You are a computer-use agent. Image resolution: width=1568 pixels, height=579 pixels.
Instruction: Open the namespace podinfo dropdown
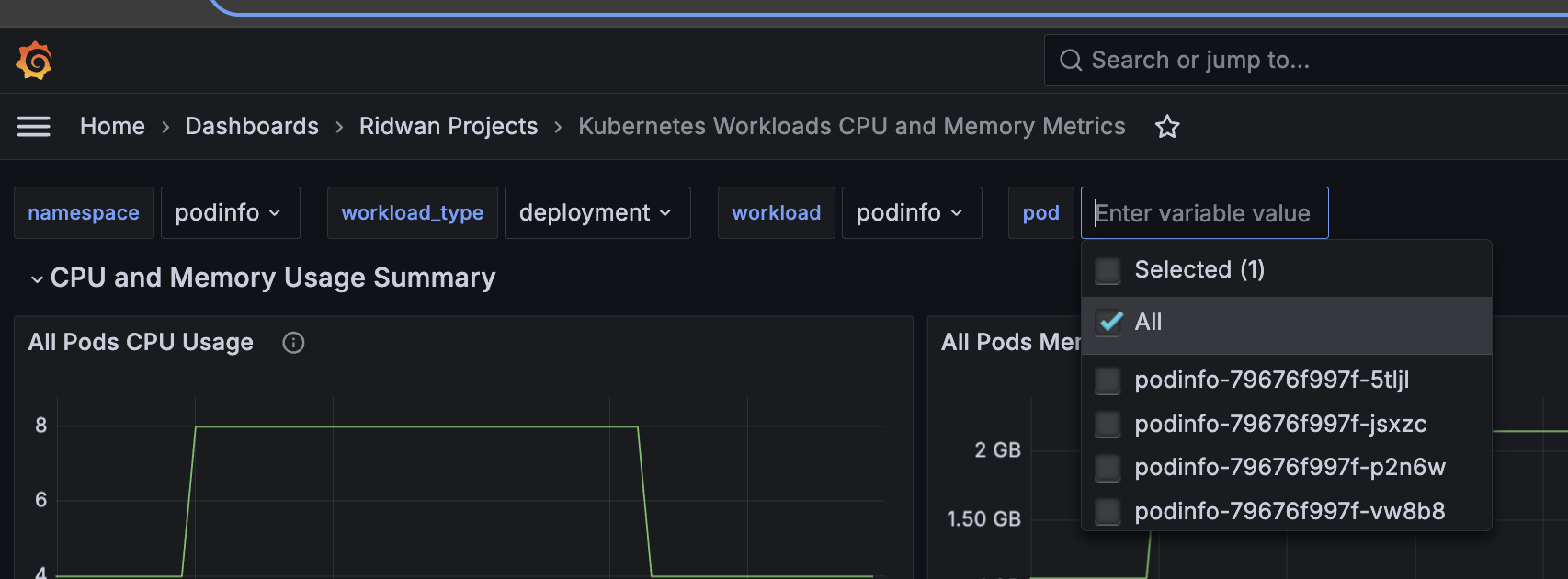[x=230, y=213]
